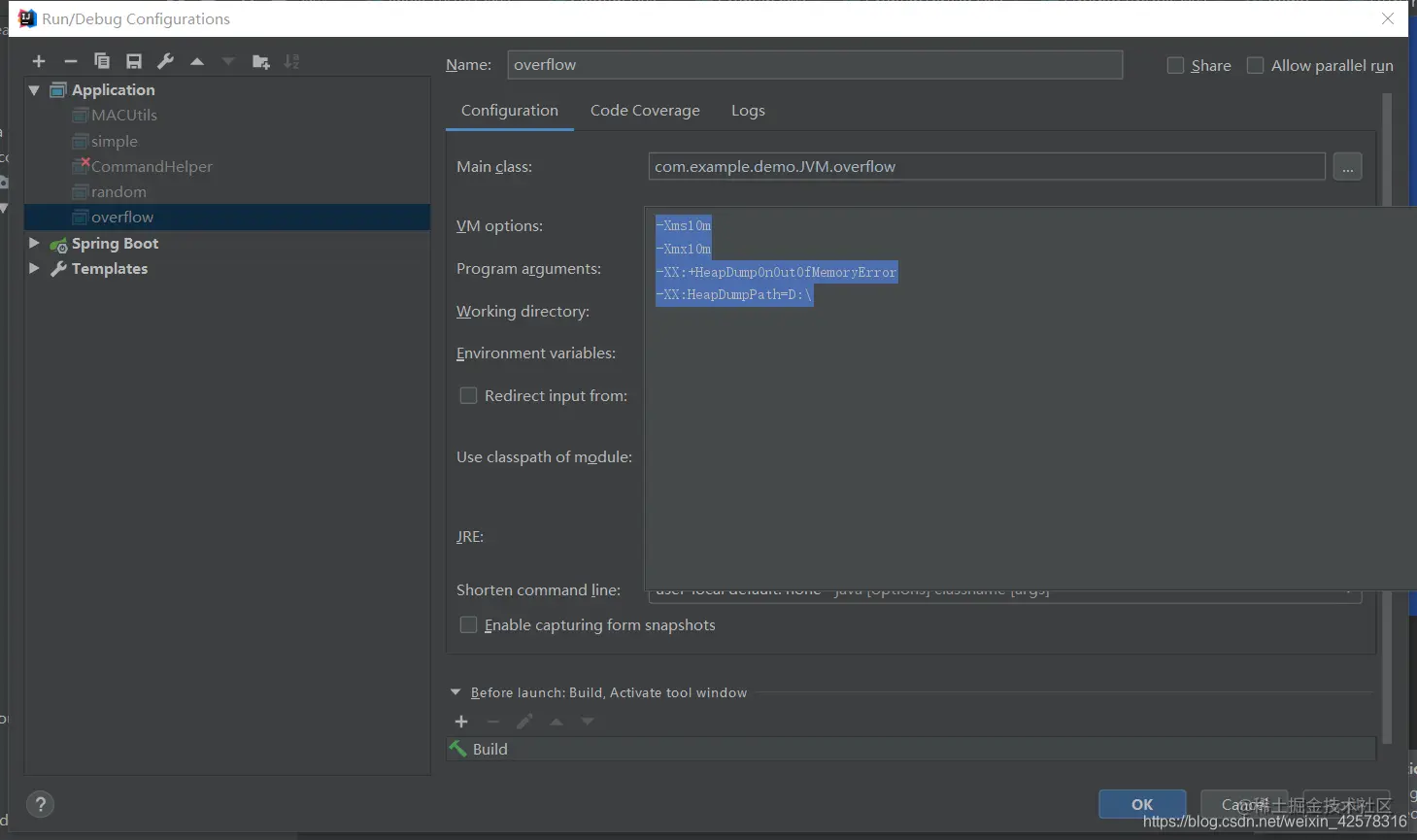Sort the configurations alphabetically

tap(291, 61)
